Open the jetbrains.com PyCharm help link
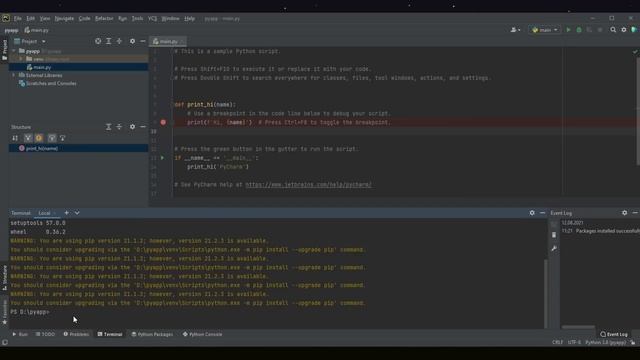The image size is (640, 360). pos(308,184)
